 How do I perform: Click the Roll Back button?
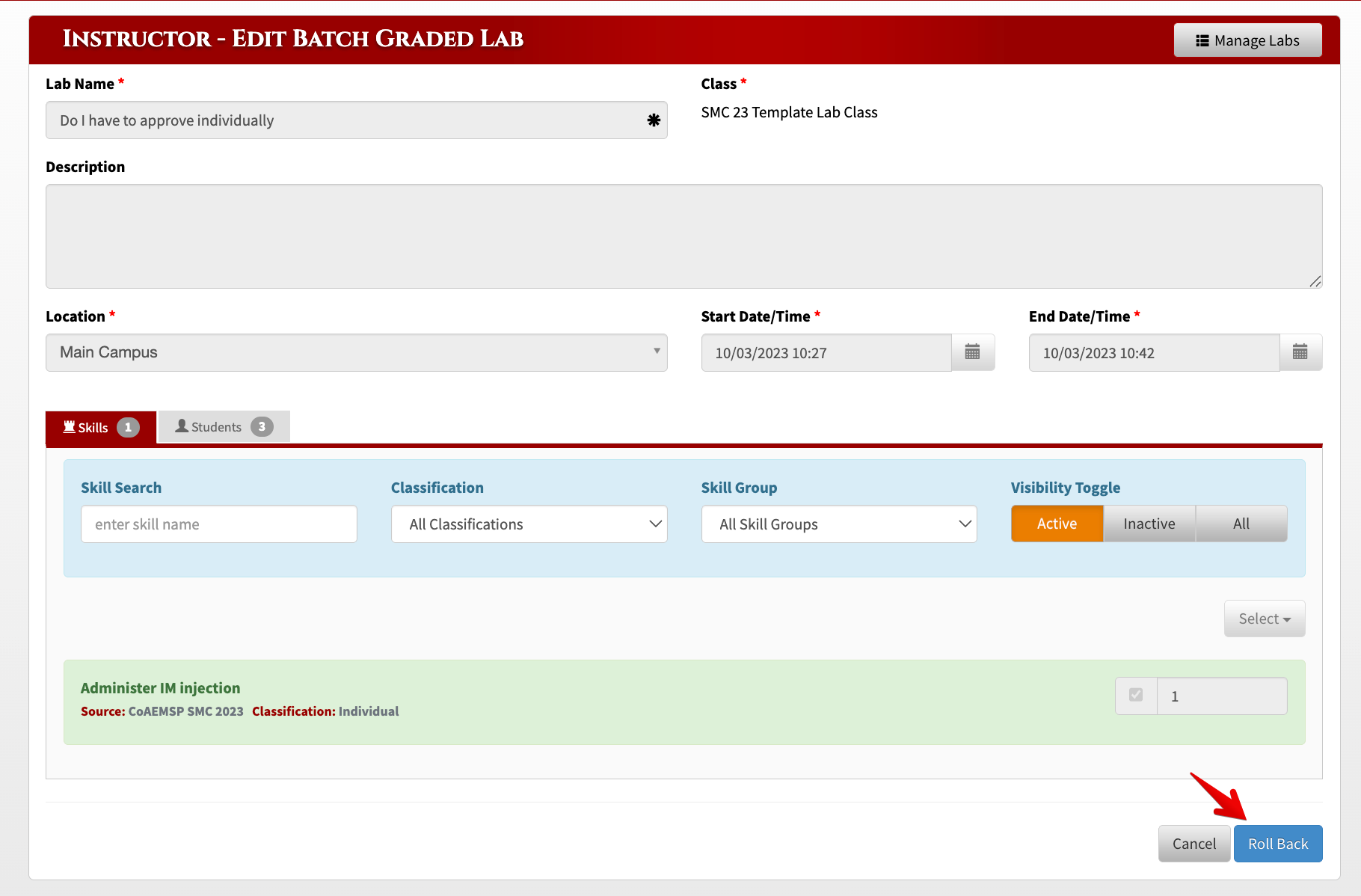click(1277, 844)
